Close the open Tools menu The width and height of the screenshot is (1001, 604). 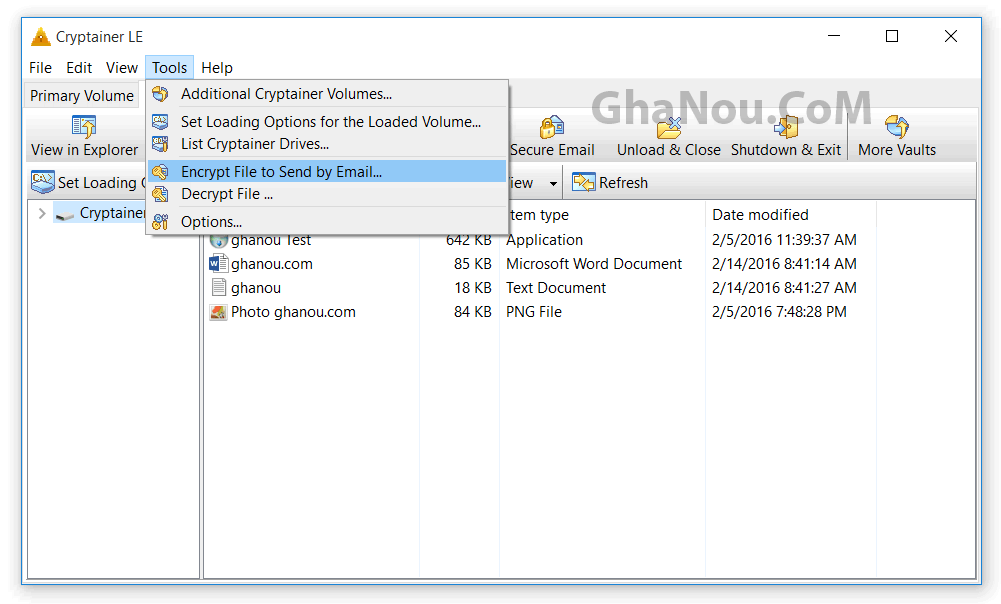tap(169, 68)
